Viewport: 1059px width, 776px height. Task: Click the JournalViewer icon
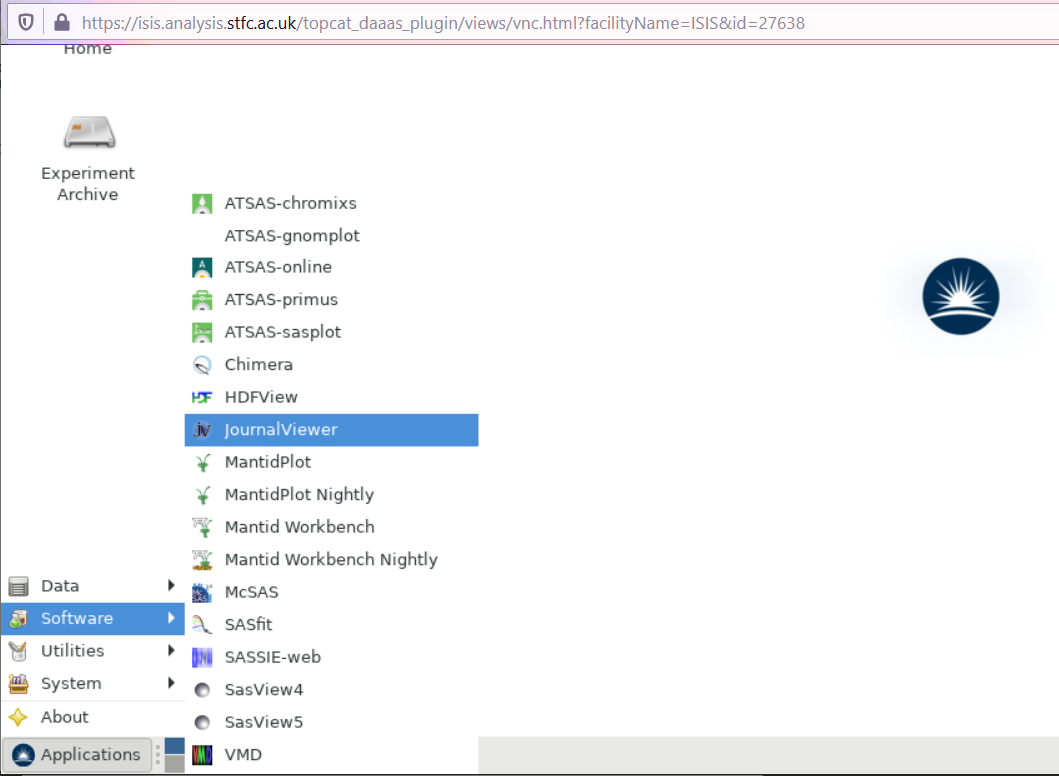[202, 430]
